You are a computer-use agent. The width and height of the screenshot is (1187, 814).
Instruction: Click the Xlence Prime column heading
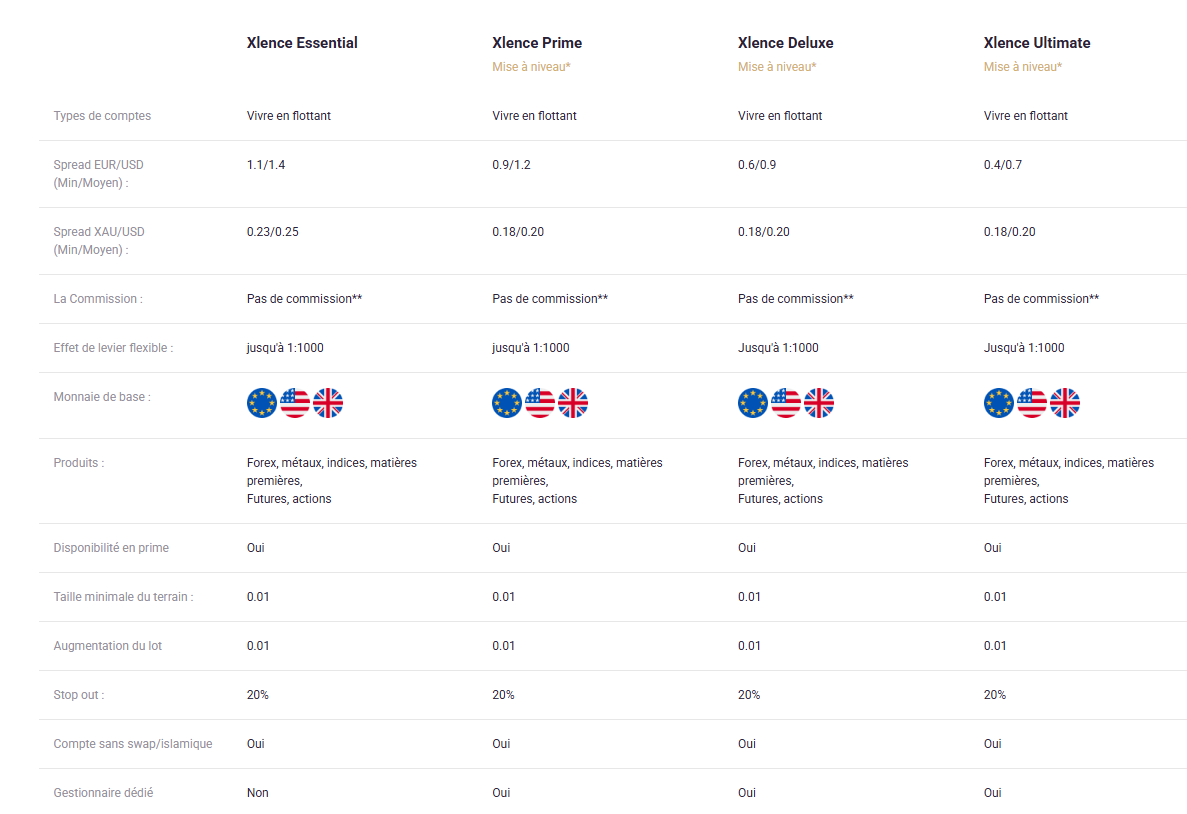tap(537, 43)
